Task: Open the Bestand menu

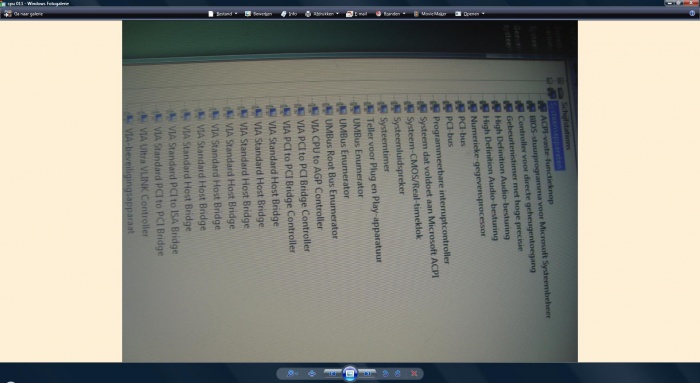Action: (x=223, y=14)
